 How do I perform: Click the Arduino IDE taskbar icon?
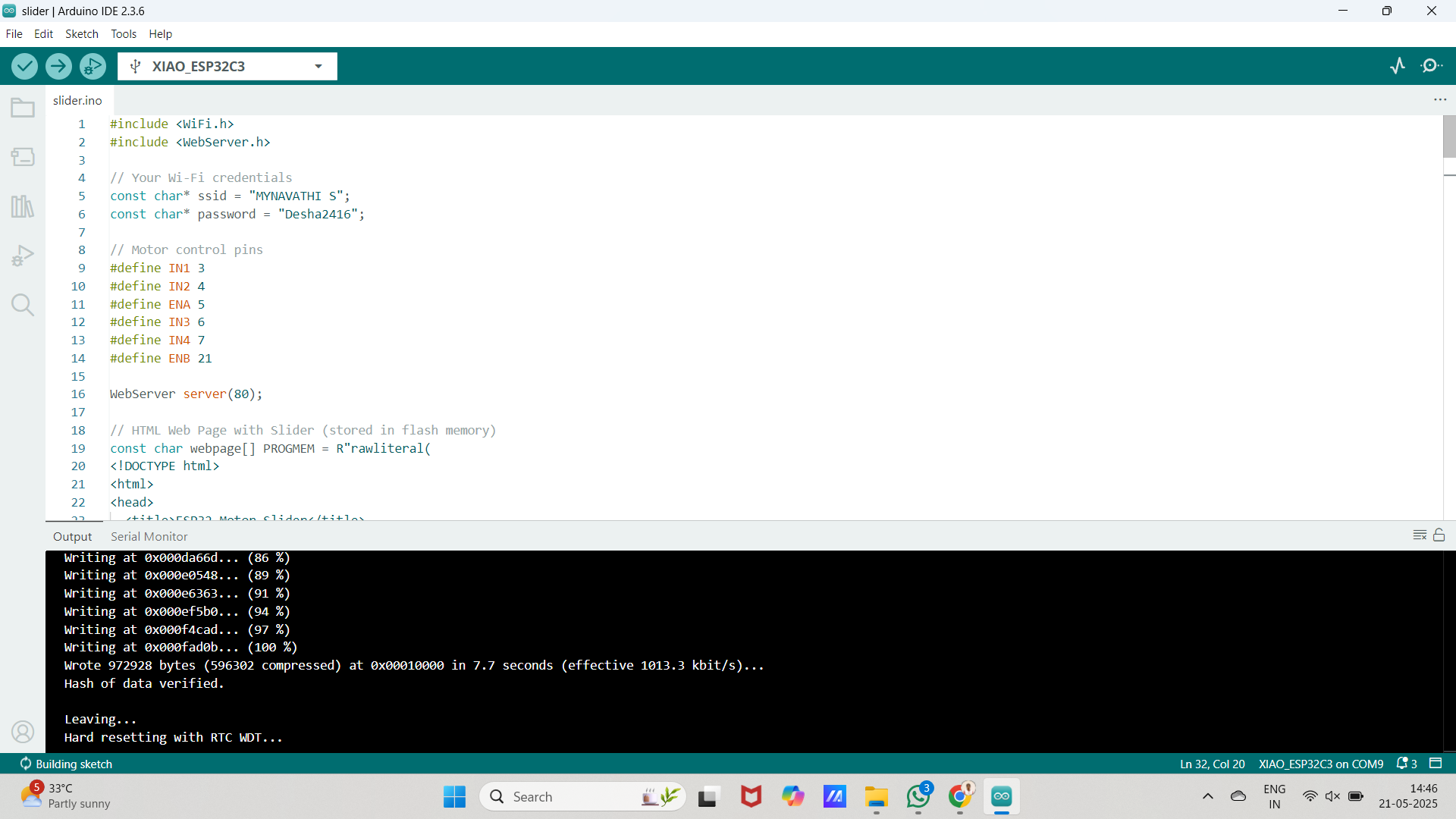coord(1002,796)
